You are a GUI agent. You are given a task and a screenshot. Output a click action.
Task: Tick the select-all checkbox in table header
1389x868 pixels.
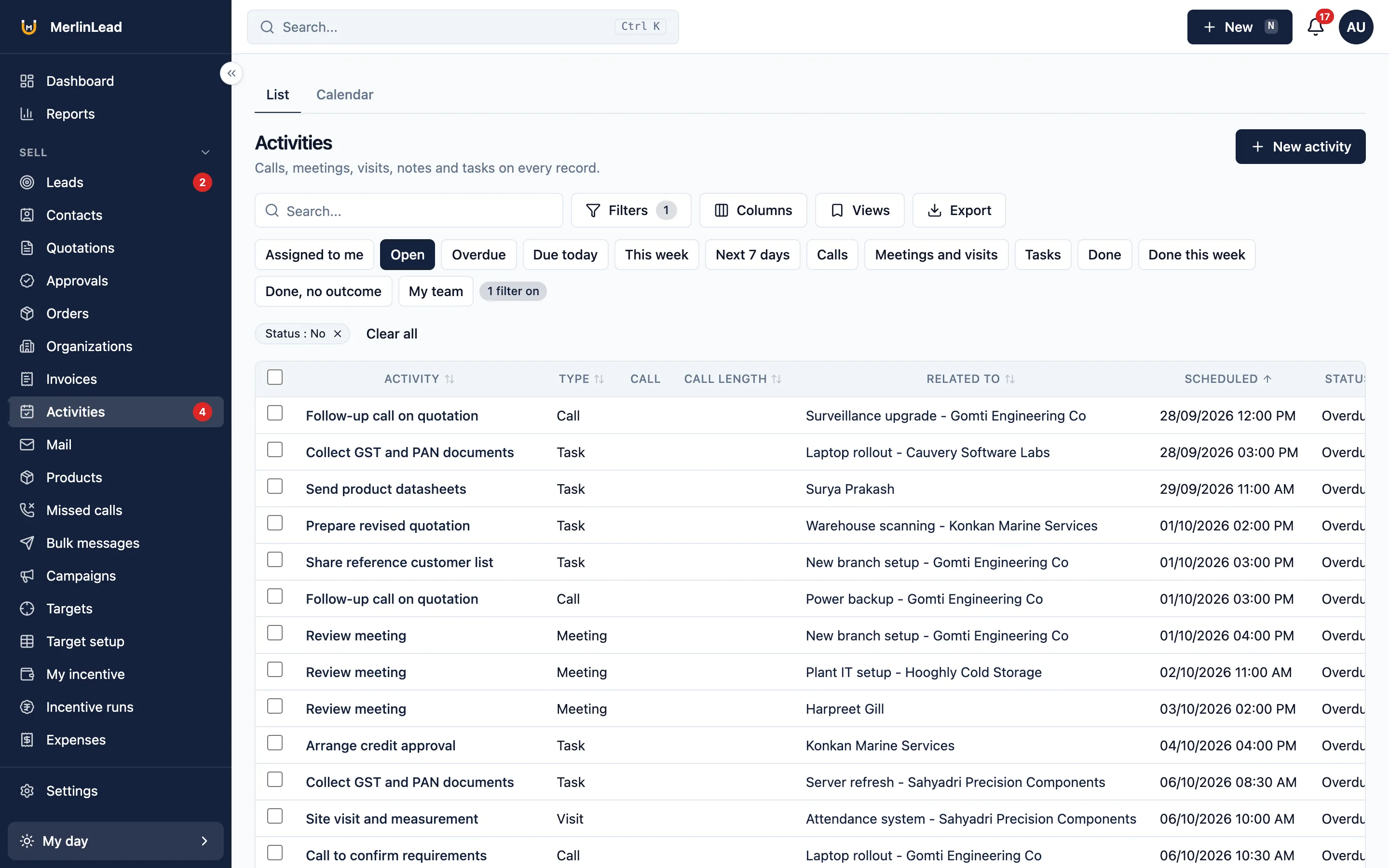point(275,377)
